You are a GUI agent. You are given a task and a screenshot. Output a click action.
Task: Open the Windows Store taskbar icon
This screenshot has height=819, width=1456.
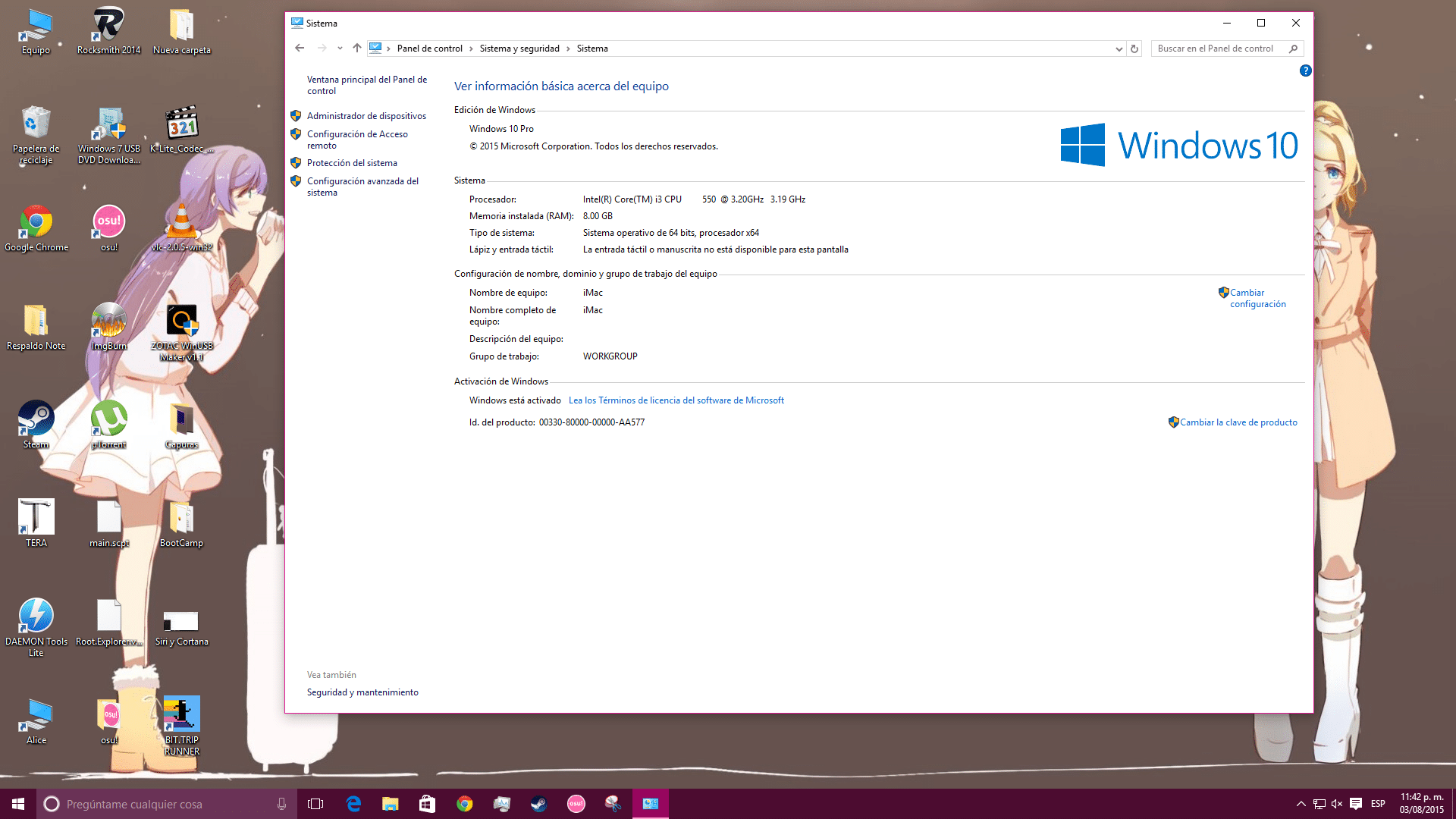coord(427,804)
